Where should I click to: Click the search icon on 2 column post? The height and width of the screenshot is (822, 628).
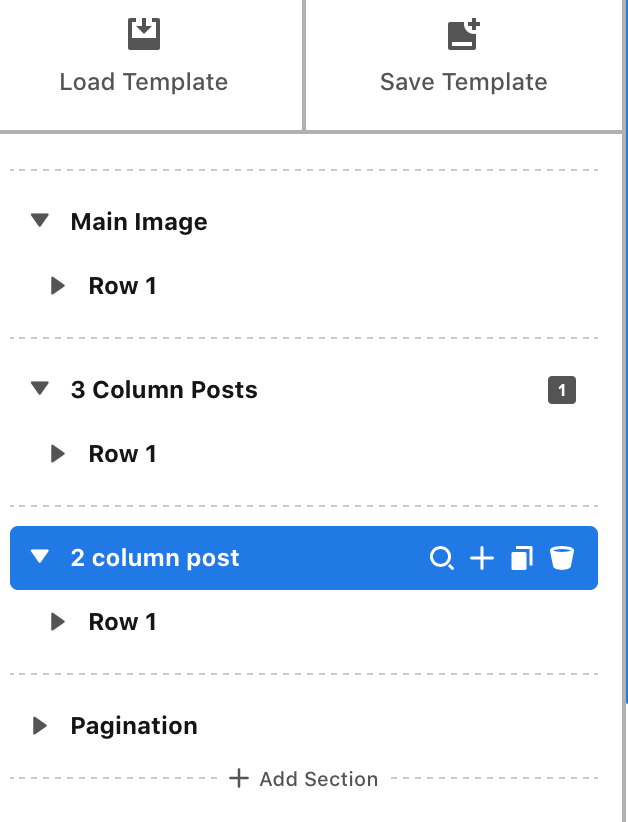tap(441, 558)
